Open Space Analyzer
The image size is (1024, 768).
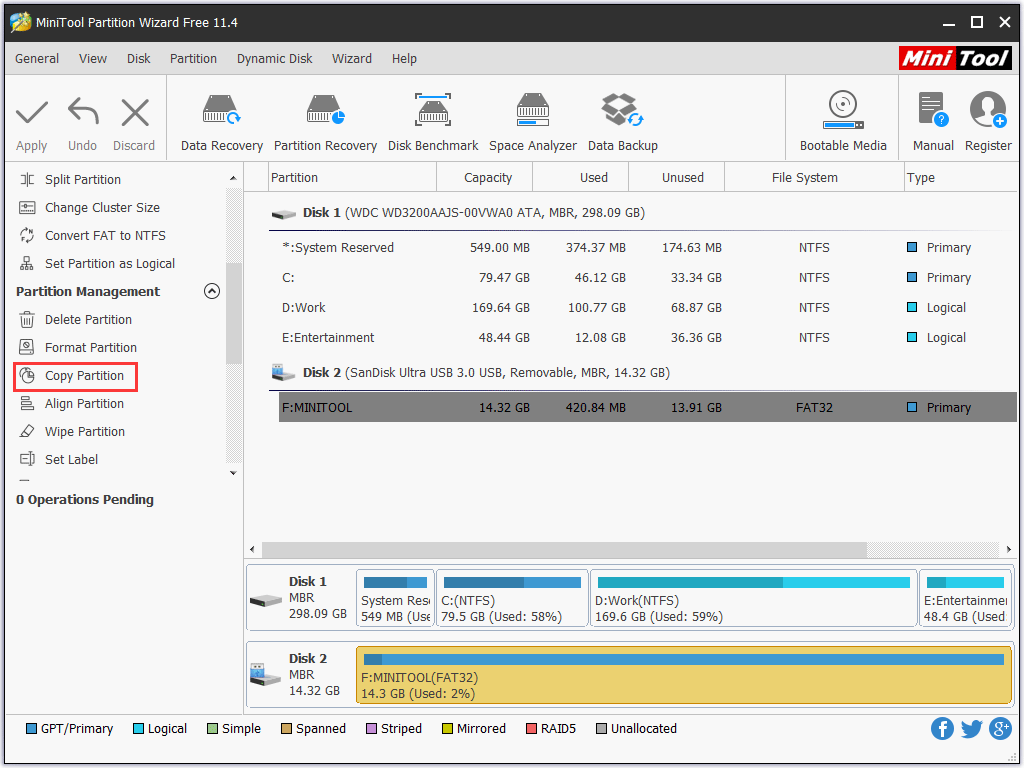point(532,122)
